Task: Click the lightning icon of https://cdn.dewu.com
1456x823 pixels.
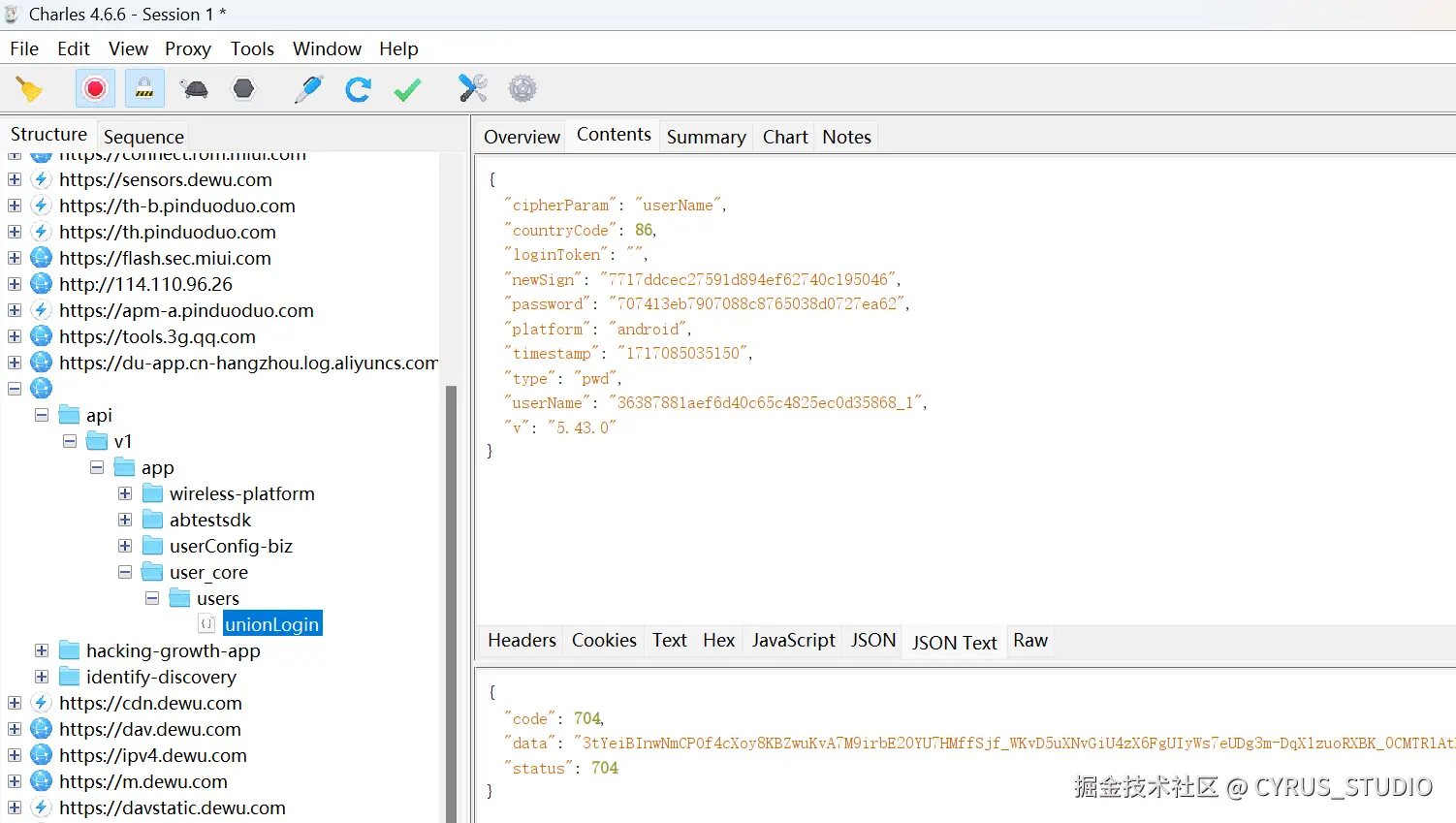Action: point(41,703)
